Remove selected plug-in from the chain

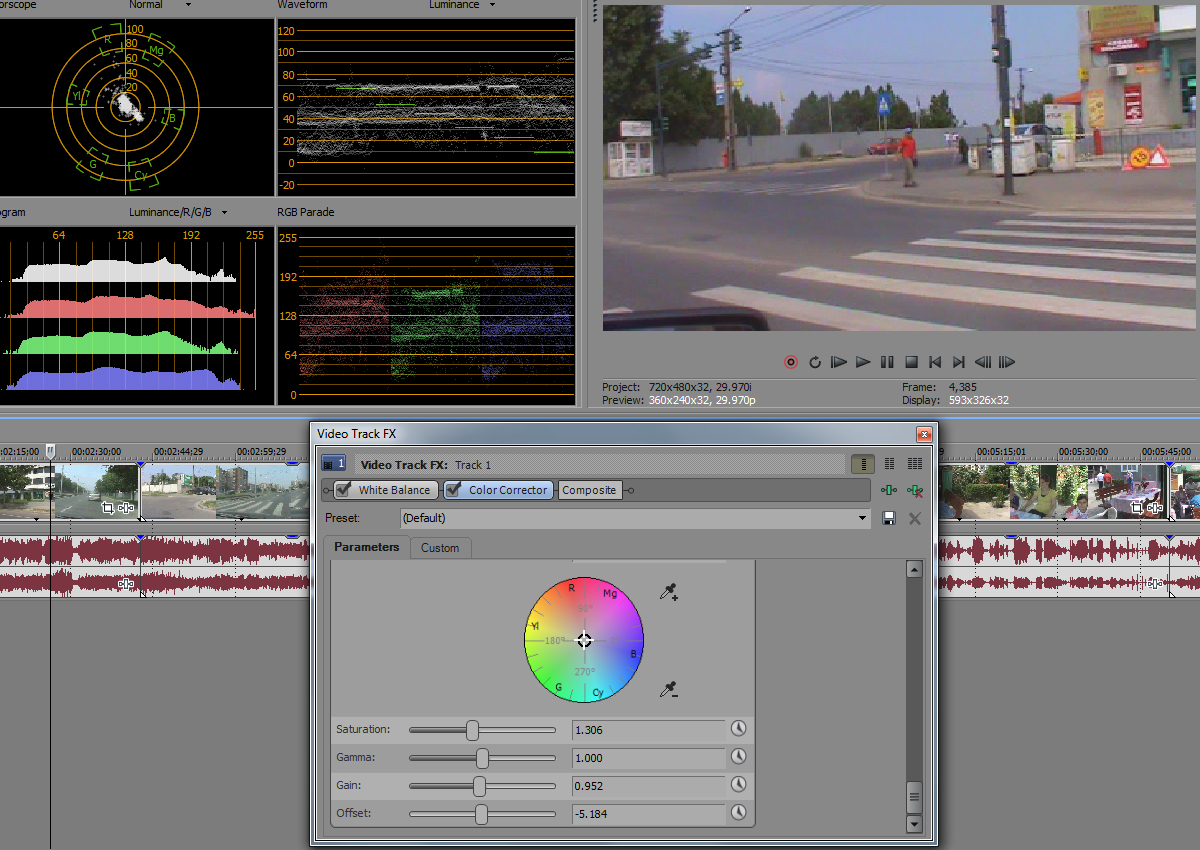(913, 490)
